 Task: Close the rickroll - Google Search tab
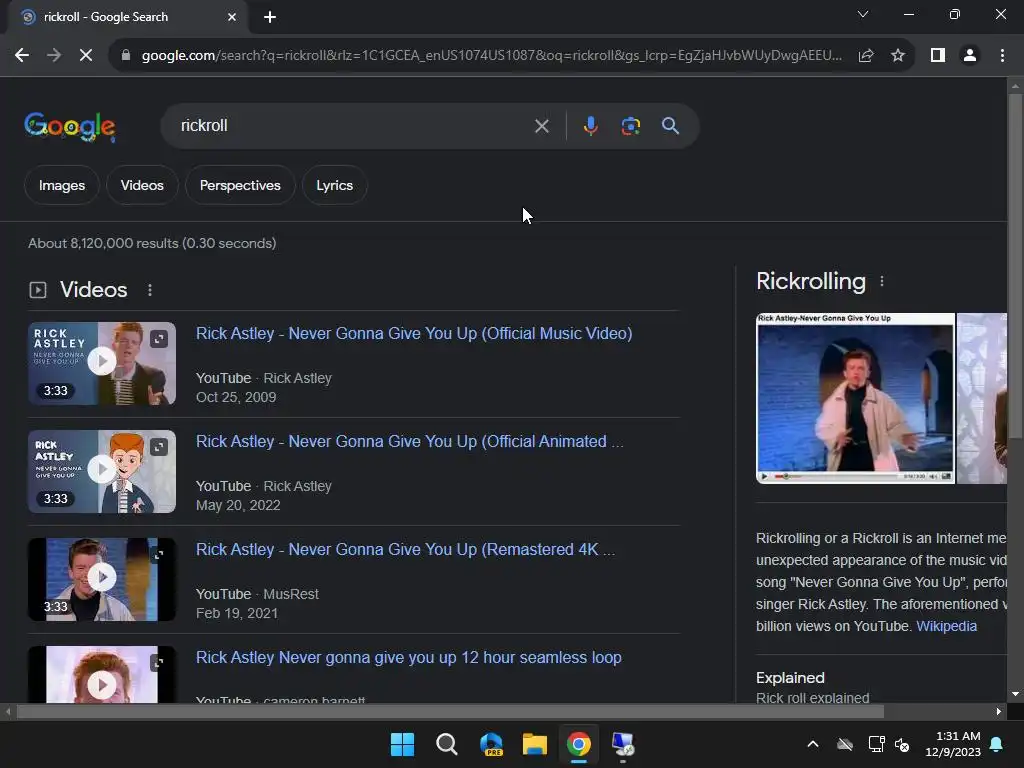click(232, 17)
